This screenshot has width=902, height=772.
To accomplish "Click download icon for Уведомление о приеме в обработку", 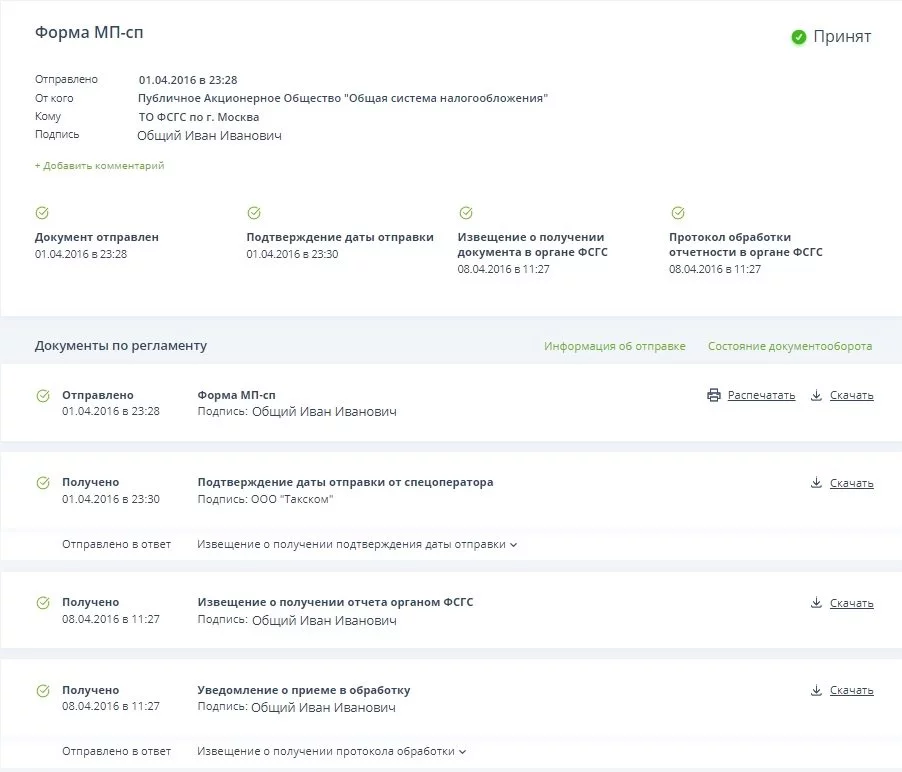I will pyautogui.click(x=816, y=690).
